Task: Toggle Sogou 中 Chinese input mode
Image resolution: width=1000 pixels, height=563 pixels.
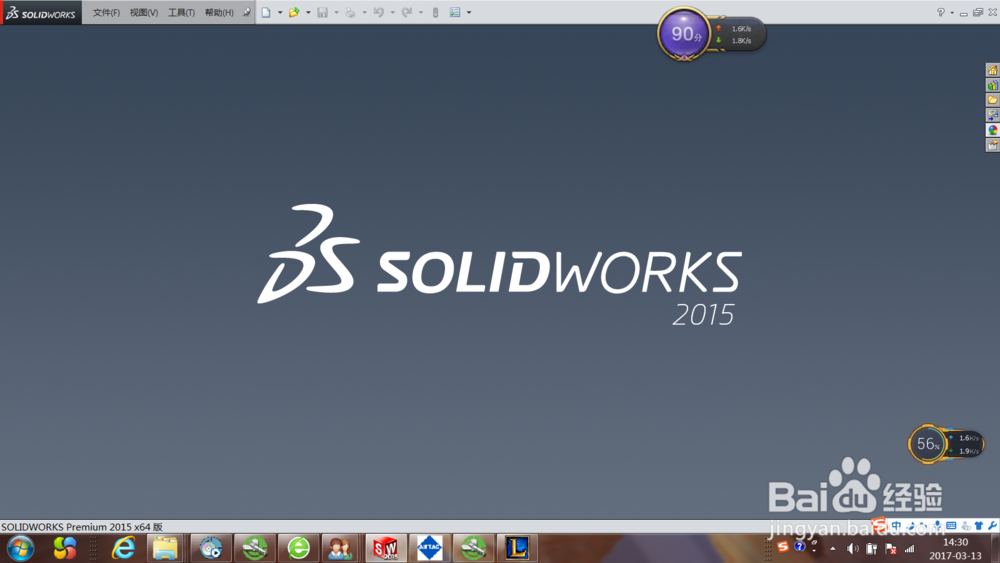Action: (x=897, y=525)
